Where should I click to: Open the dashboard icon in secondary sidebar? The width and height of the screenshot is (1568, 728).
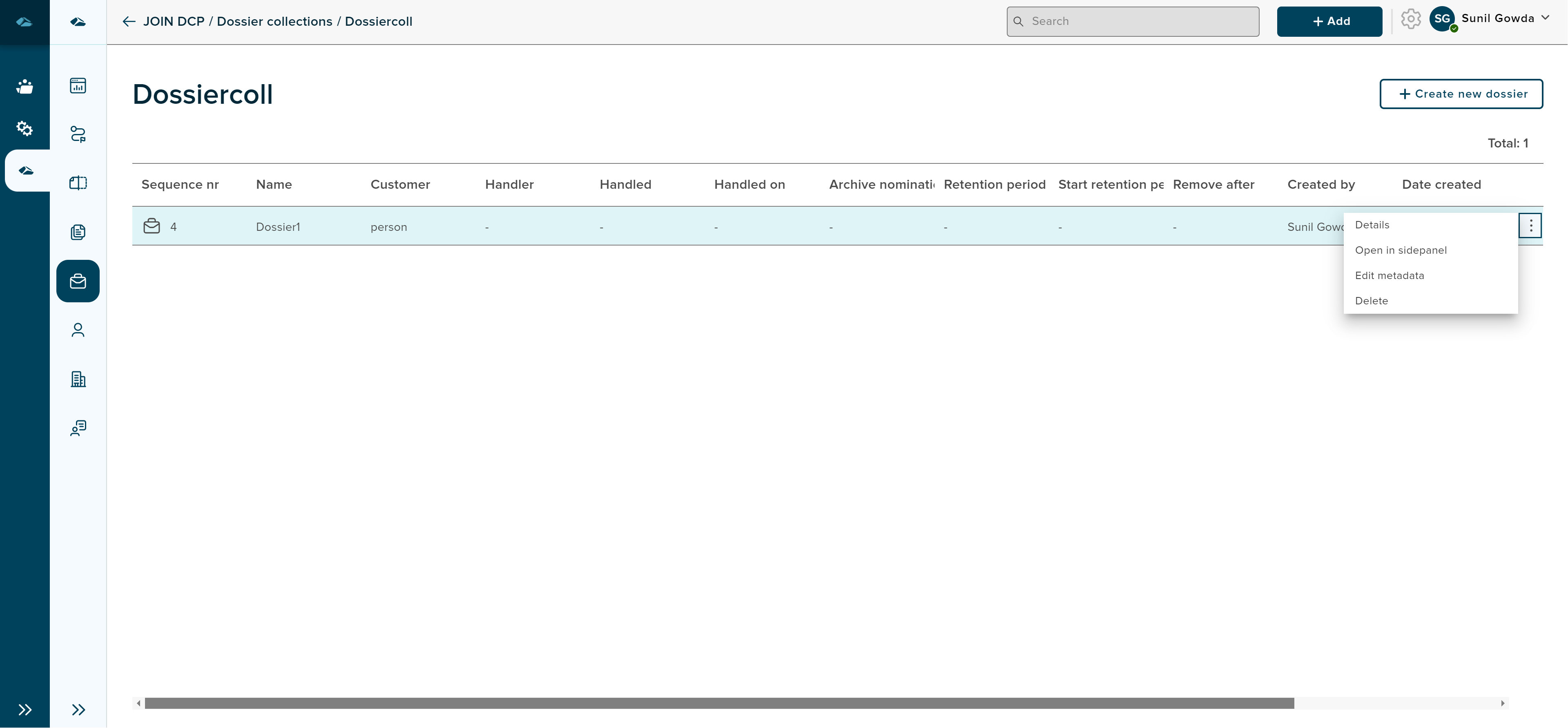[78, 86]
